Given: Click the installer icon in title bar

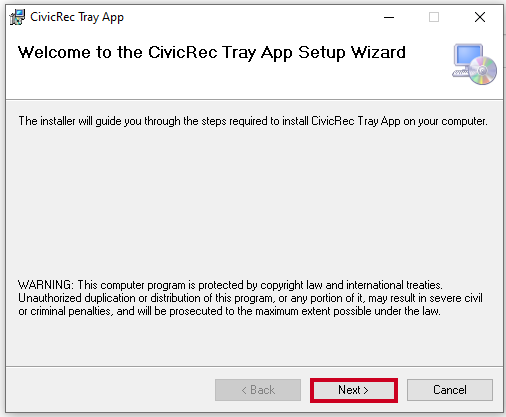Looking at the screenshot, I should click(x=17, y=17).
